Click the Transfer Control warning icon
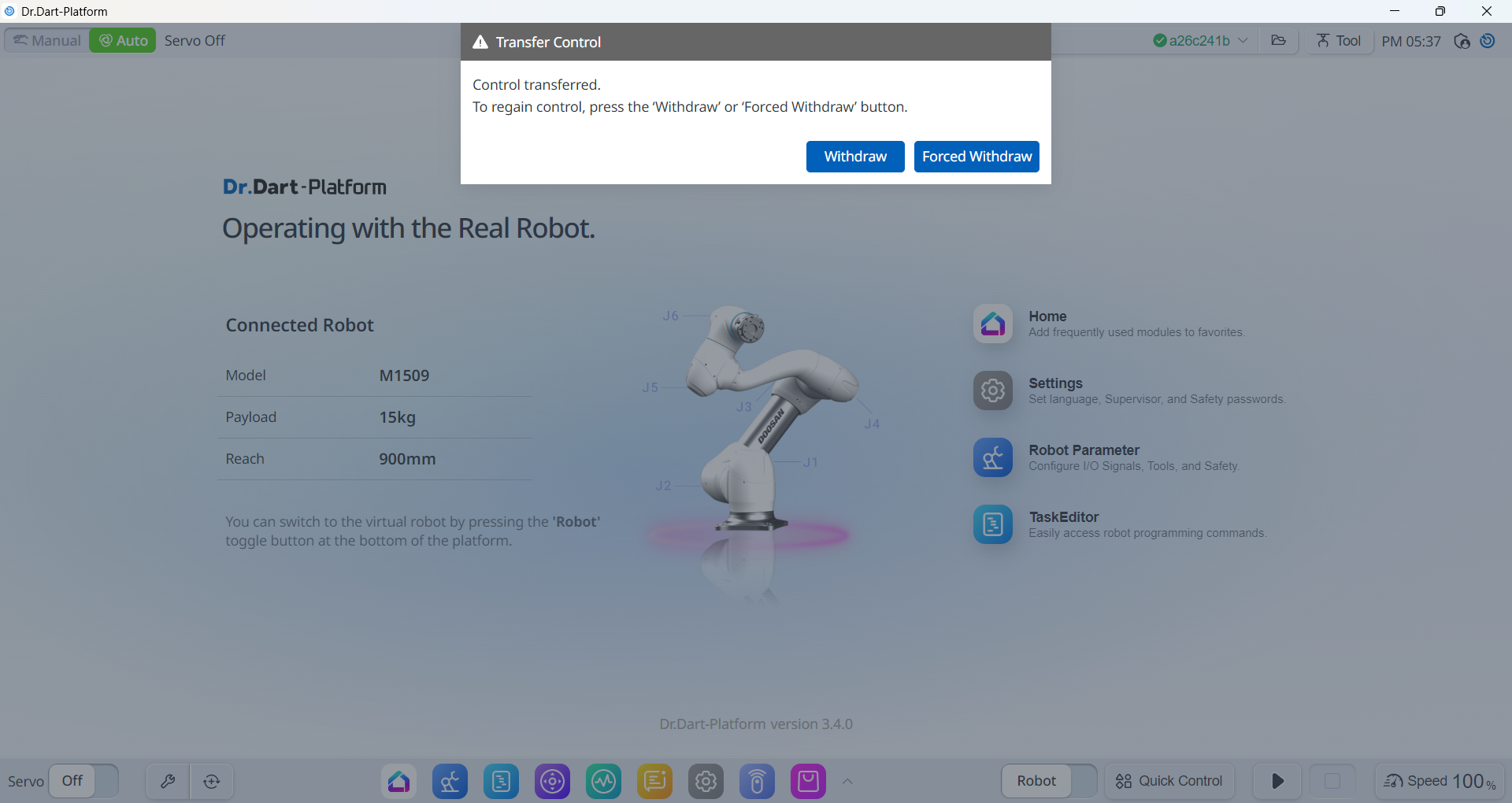The height and width of the screenshot is (803, 1512). click(x=480, y=42)
